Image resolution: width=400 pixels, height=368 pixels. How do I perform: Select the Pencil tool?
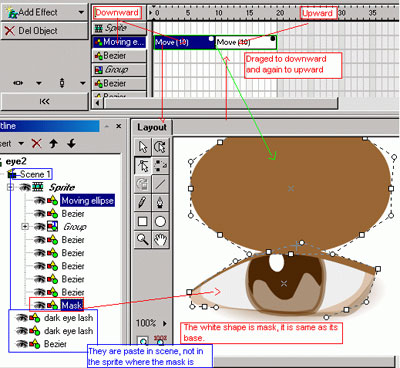tap(143, 202)
